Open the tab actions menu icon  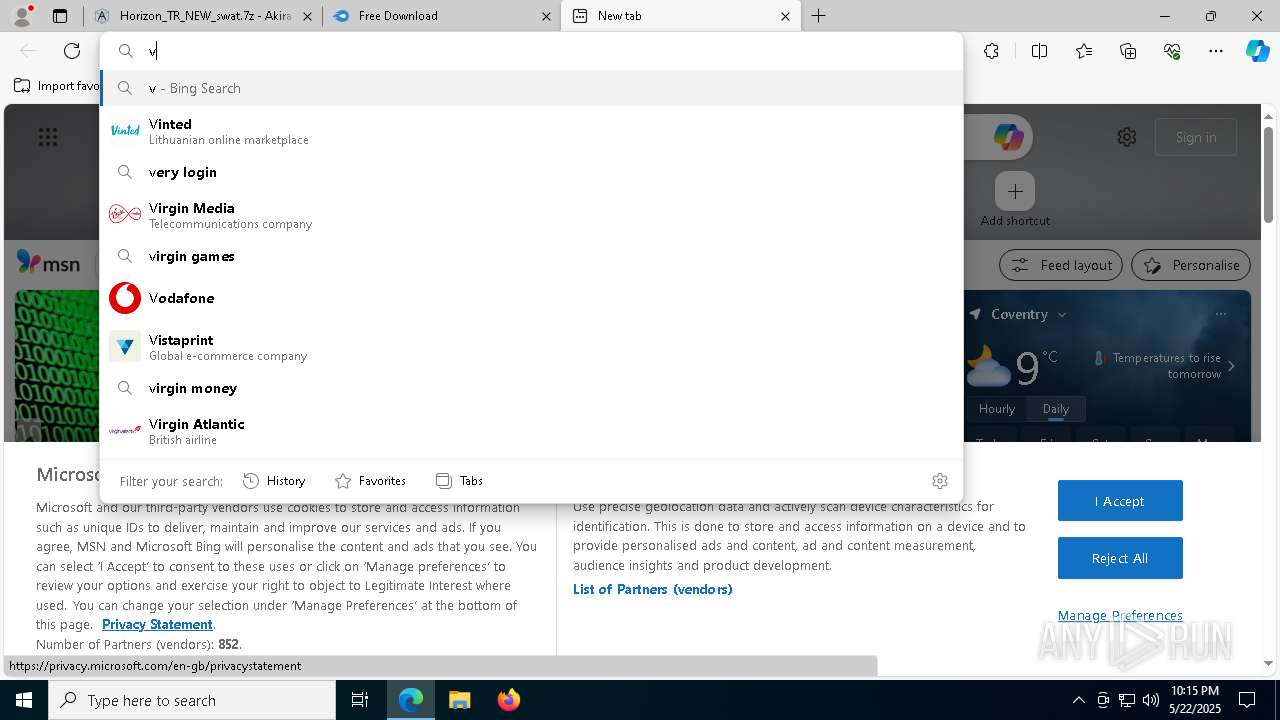60,16
